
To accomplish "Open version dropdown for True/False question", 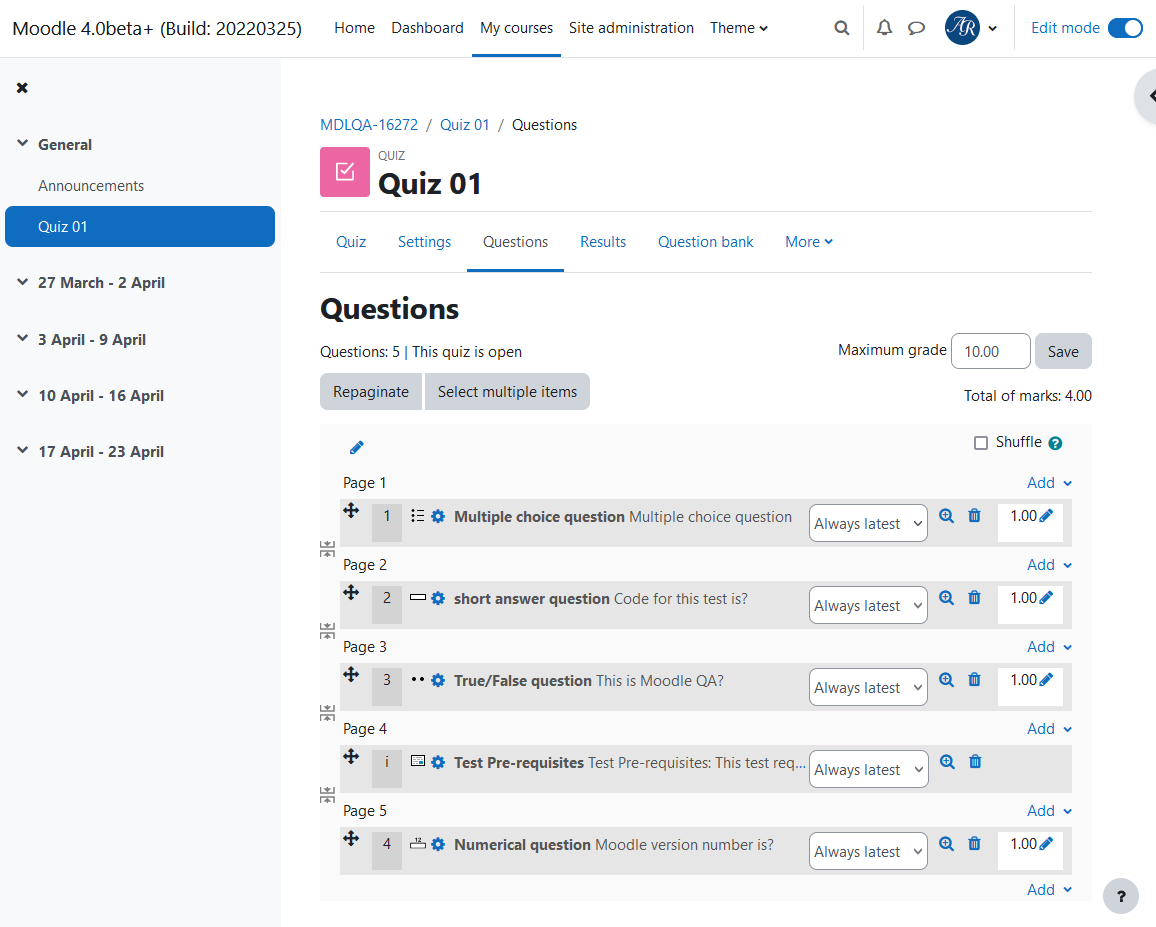I will coord(868,687).
